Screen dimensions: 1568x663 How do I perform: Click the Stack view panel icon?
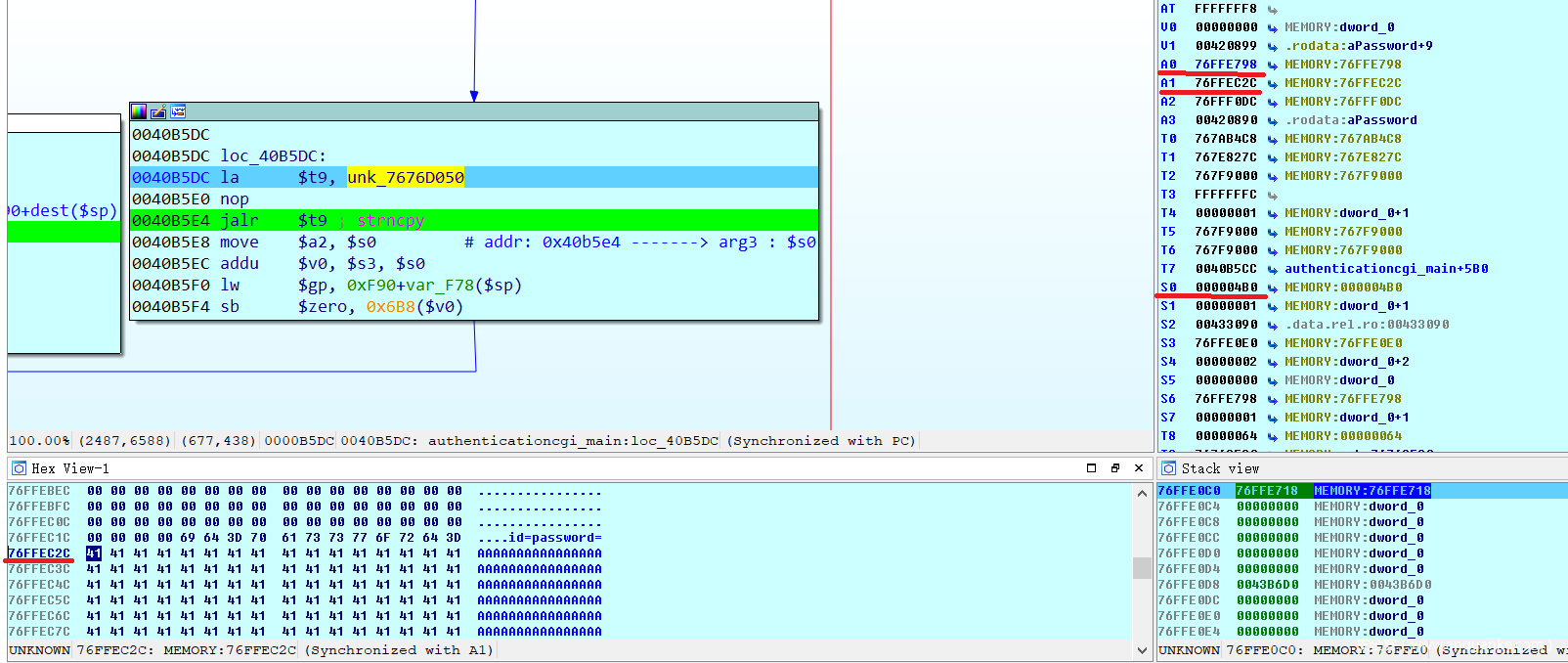1168,468
